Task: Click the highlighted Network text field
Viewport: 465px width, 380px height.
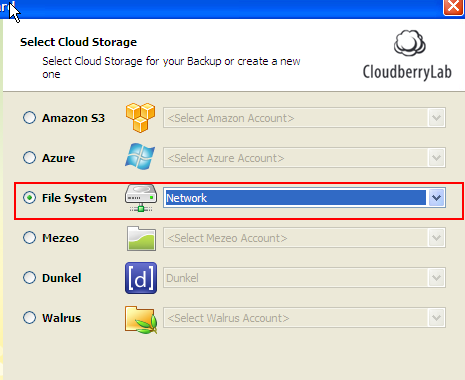Action: (296, 198)
